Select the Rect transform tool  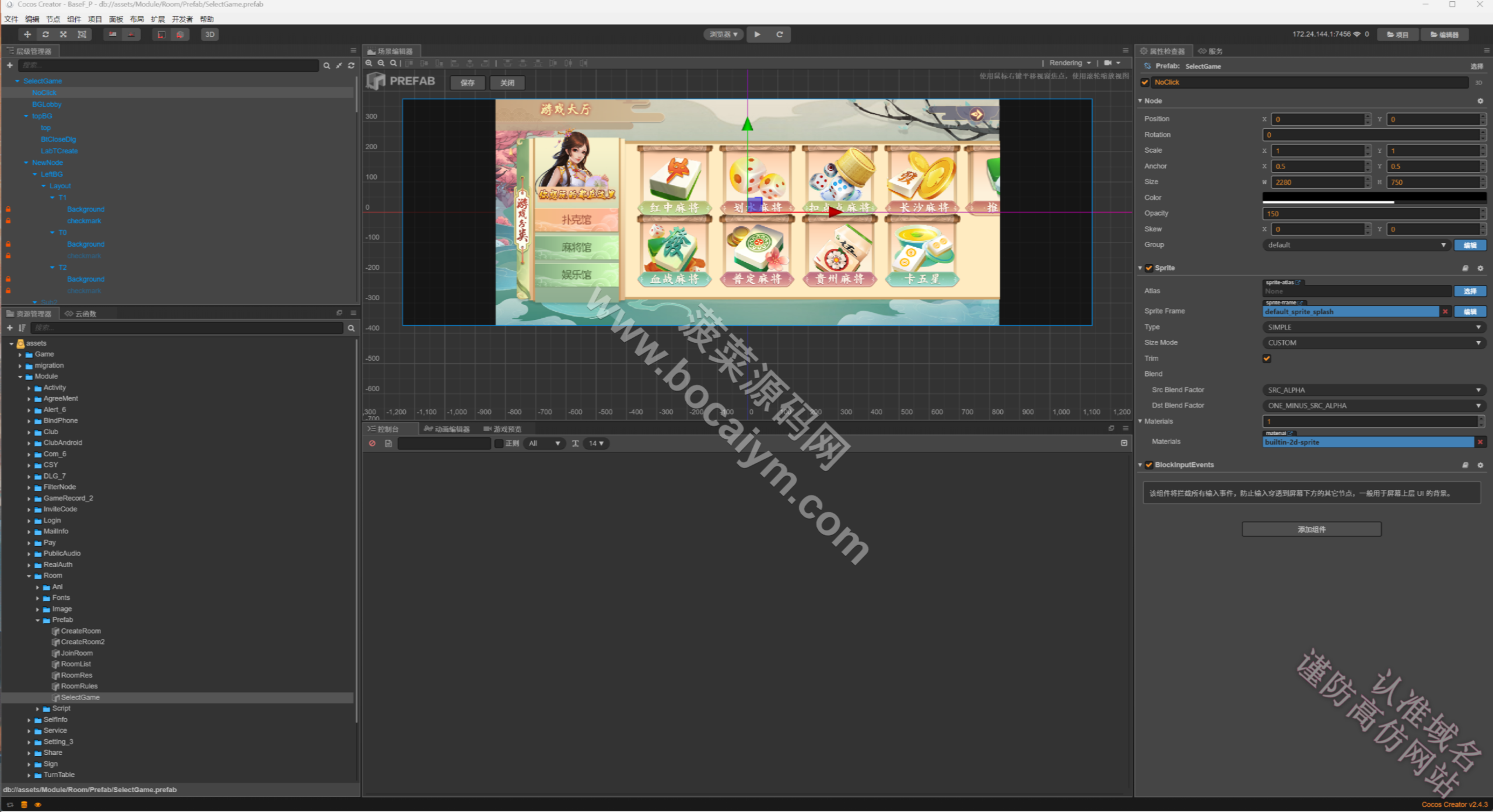82,34
